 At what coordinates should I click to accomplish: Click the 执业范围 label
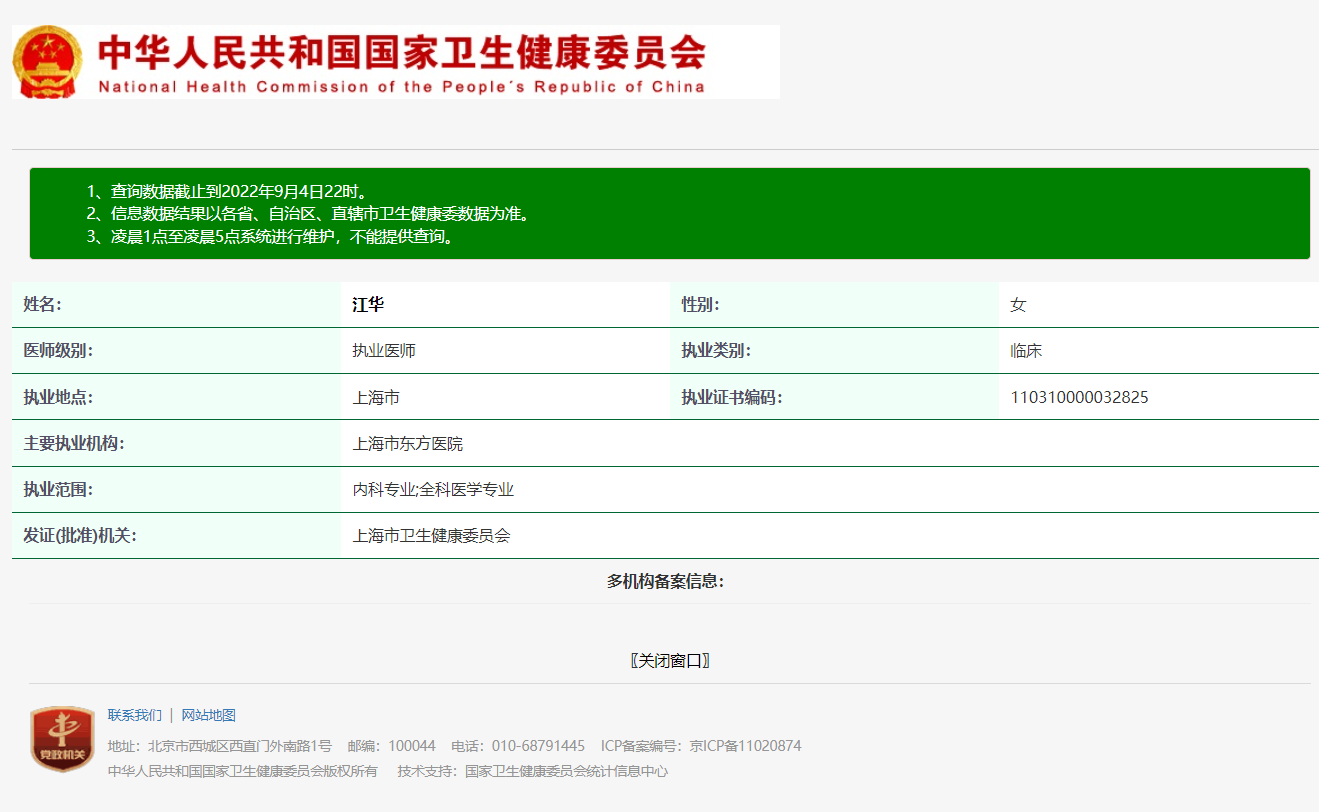click(58, 490)
